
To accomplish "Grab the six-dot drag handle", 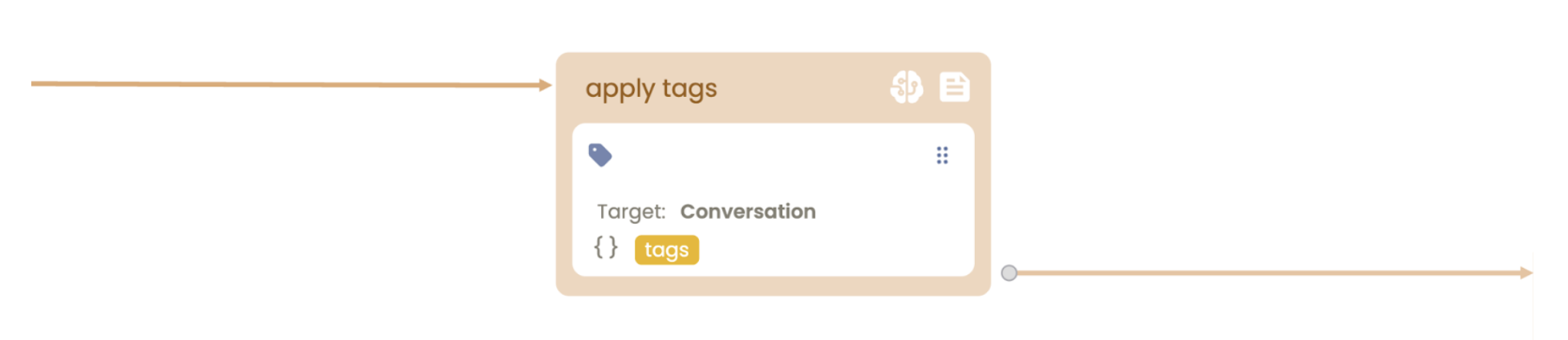I will pos(942,156).
